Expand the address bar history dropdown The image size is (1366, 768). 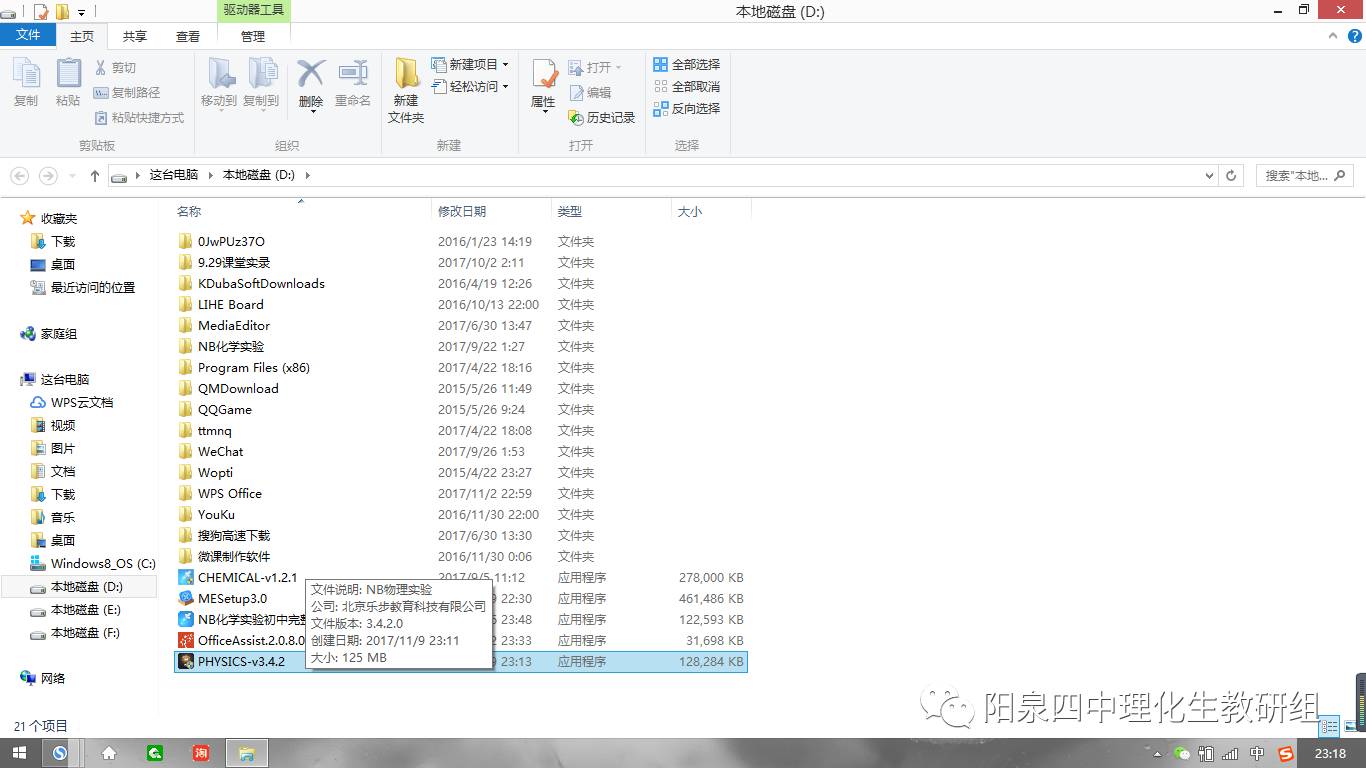[1210, 175]
